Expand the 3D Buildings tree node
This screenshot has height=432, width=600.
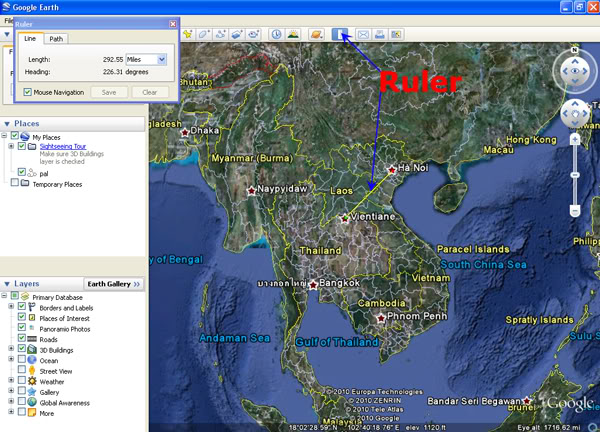pos(11,349)
